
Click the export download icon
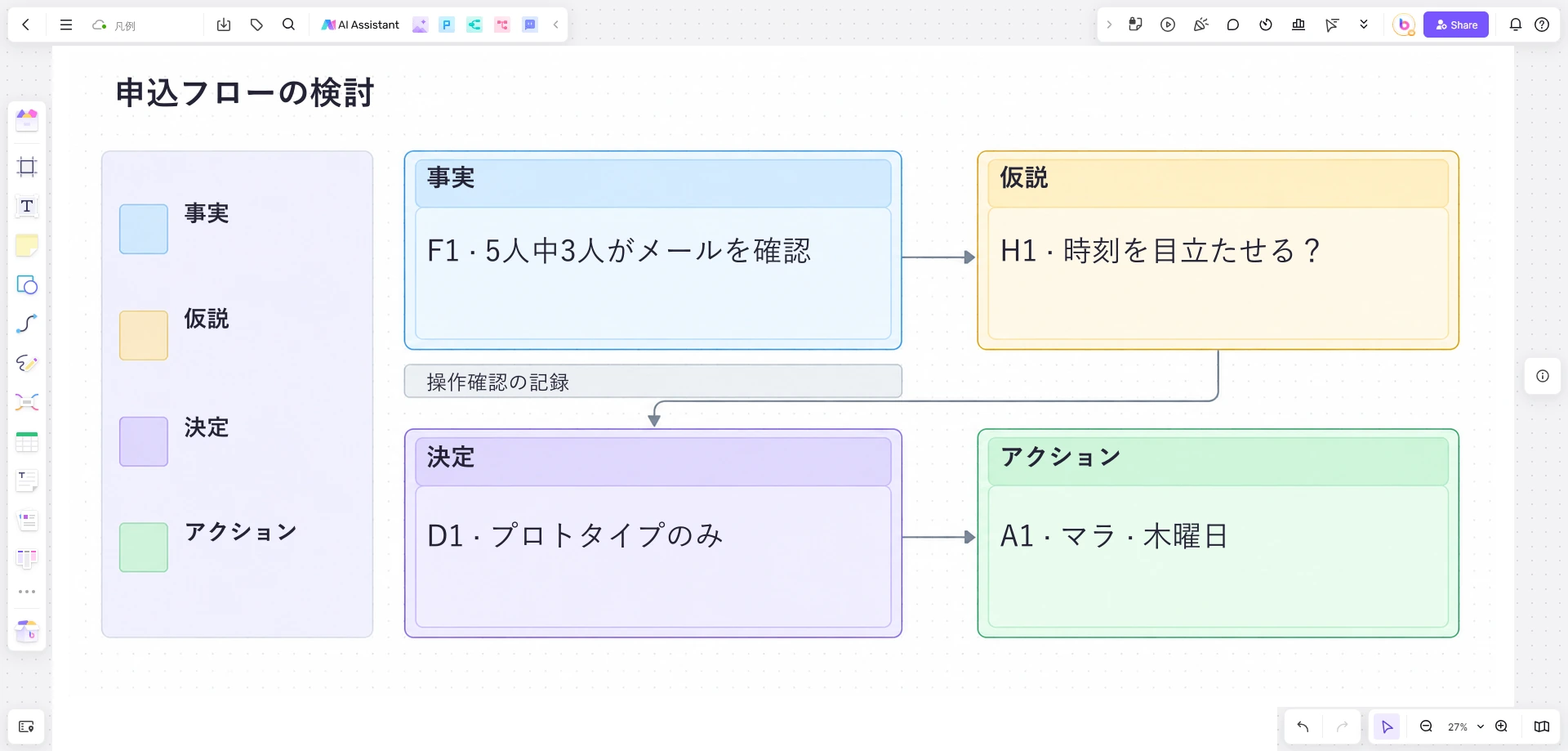[x=224, y=25]
